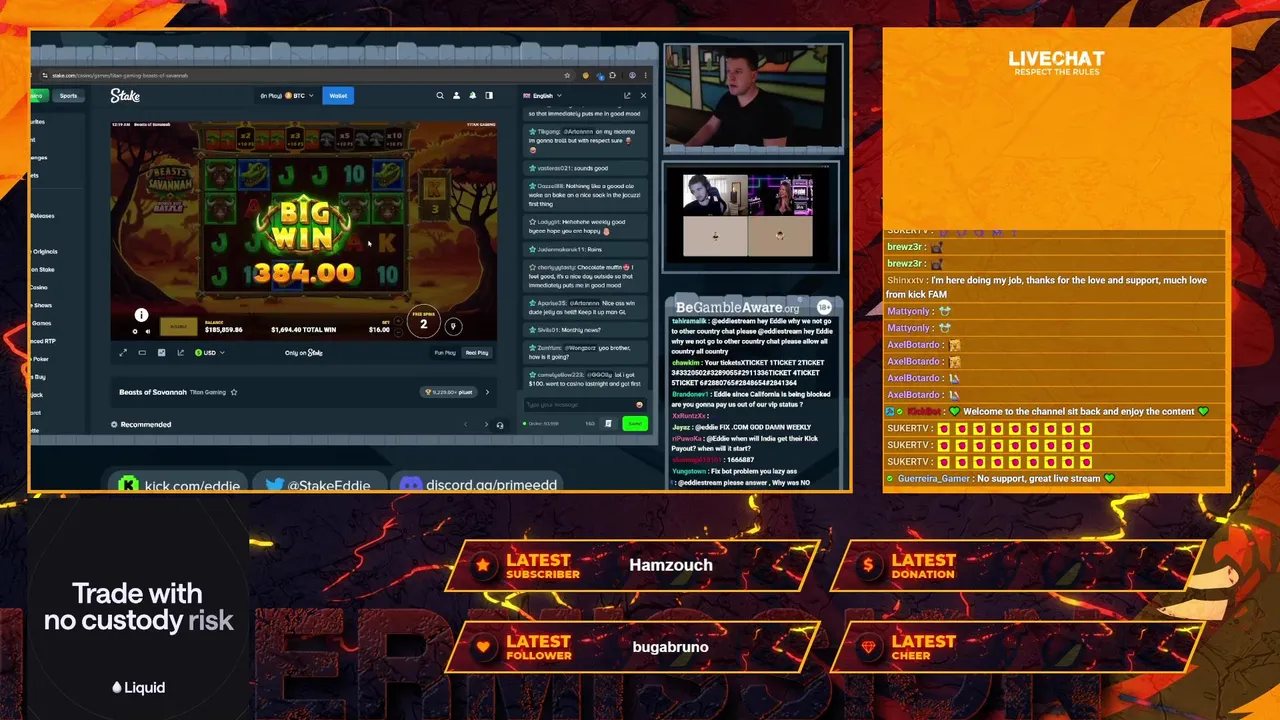The width and height of the screenshot is (1280, 720).
Task: Switch to Real Play mode
Action: (x=477, y=353)
